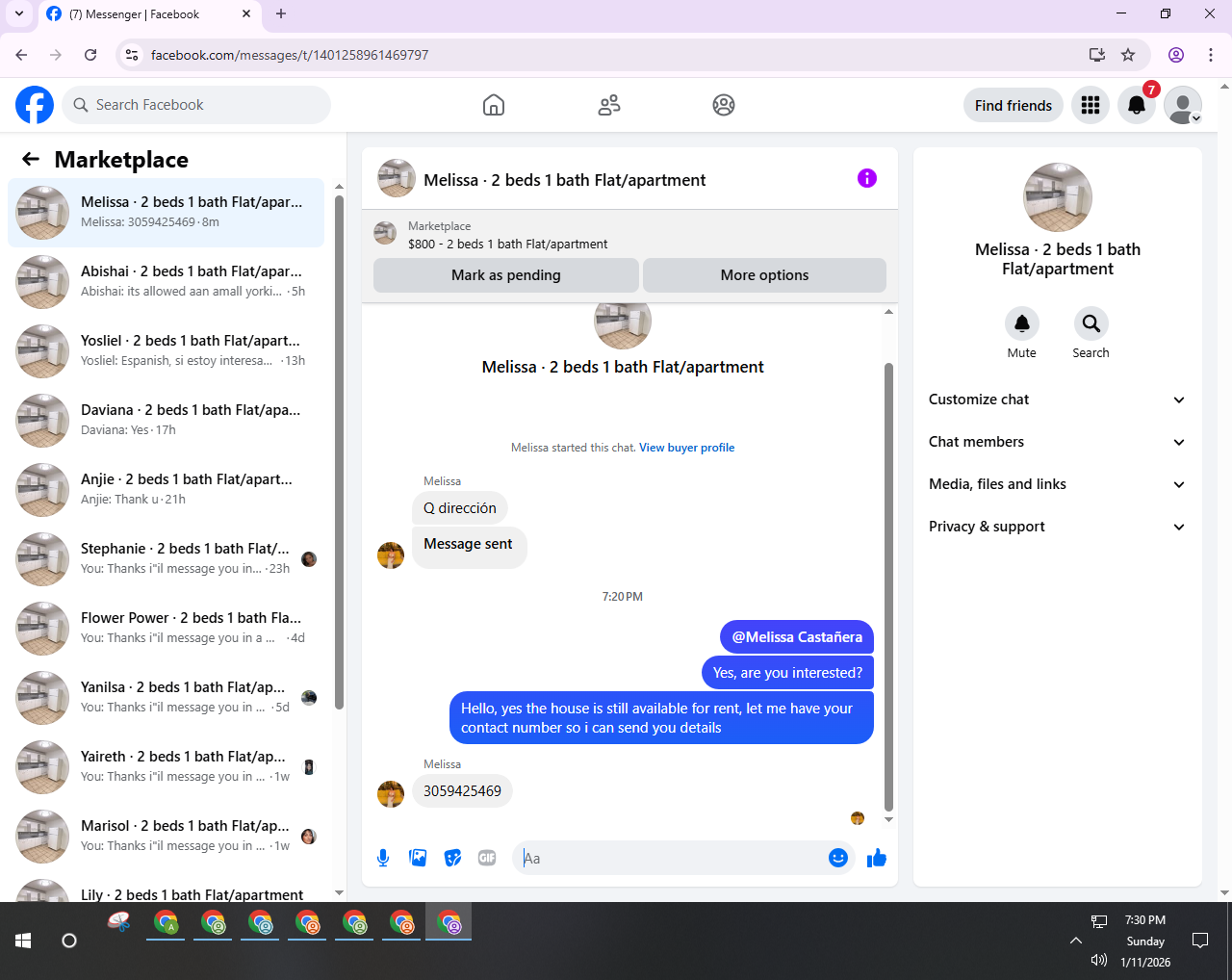Image resolution: width=1232 pixels, height=980 pixels.
Task: Attach a photo or file icon
Action: (x=418, y=858)
